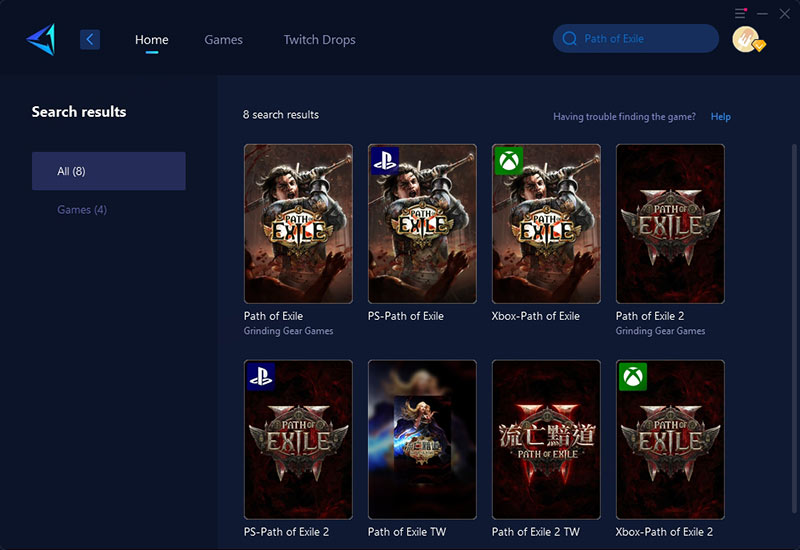Click the '8 search results' count text
Viewport: 800px width, 550px height.
(281, 115)
